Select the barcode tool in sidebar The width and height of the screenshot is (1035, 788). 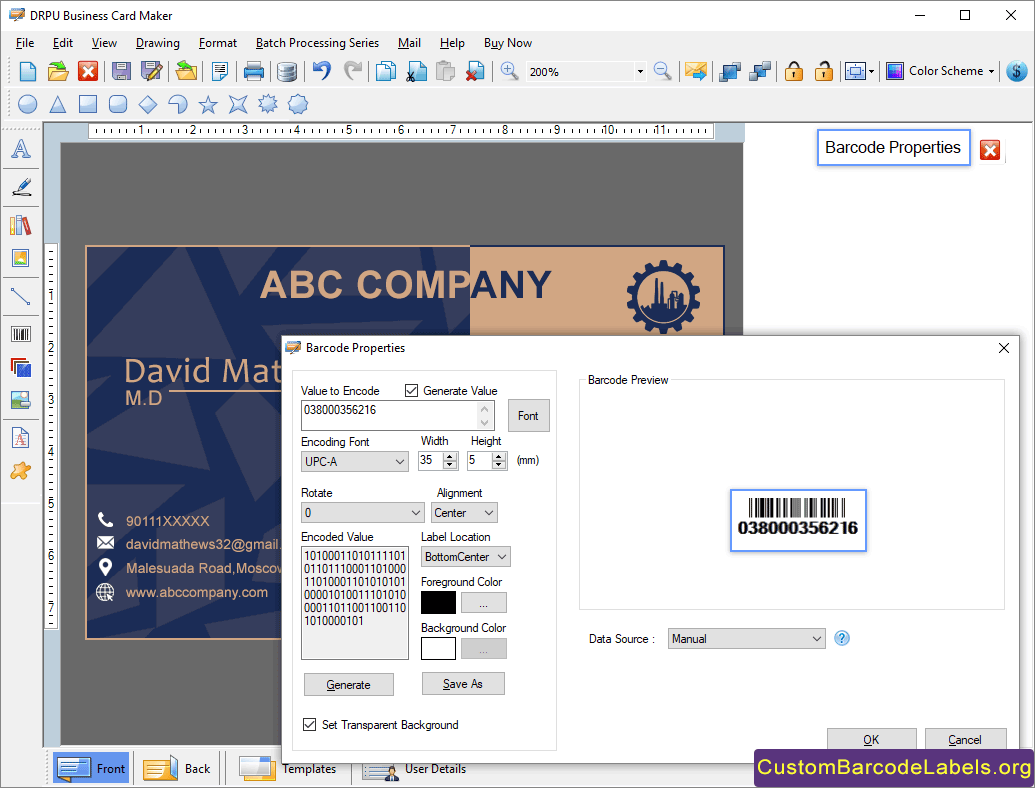pos(20,334)
